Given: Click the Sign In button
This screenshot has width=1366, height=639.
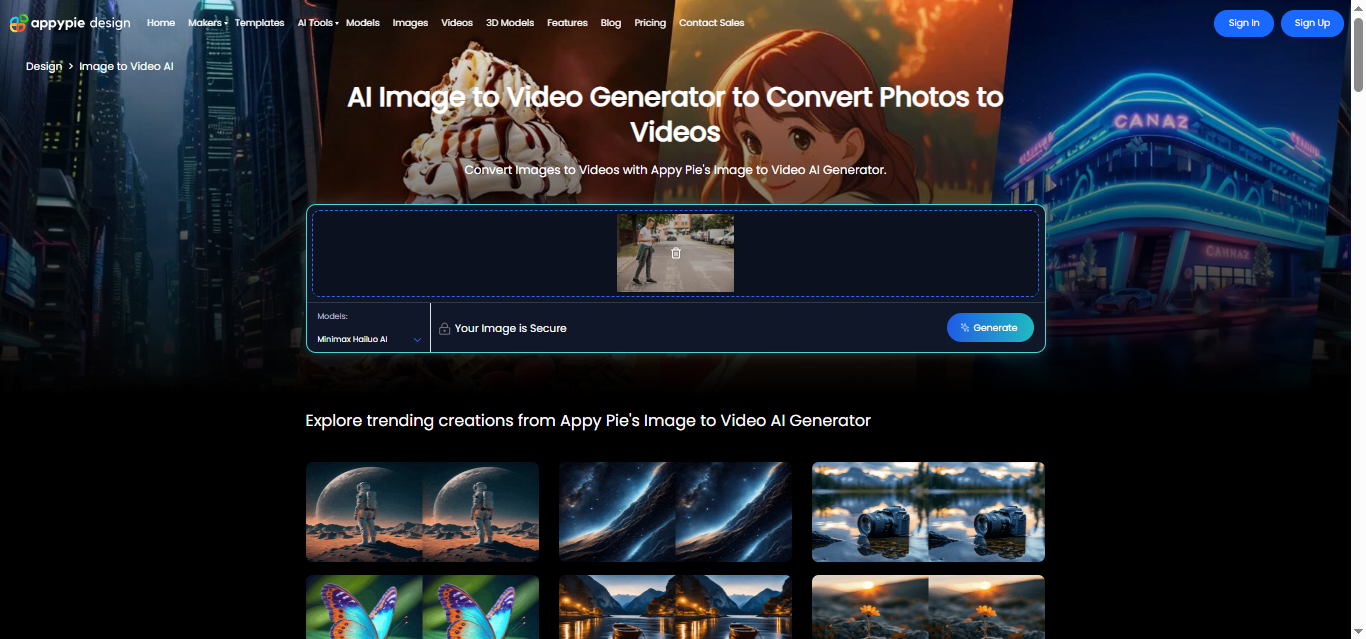Looking at the screenshot, I should tap(1243, 23).
